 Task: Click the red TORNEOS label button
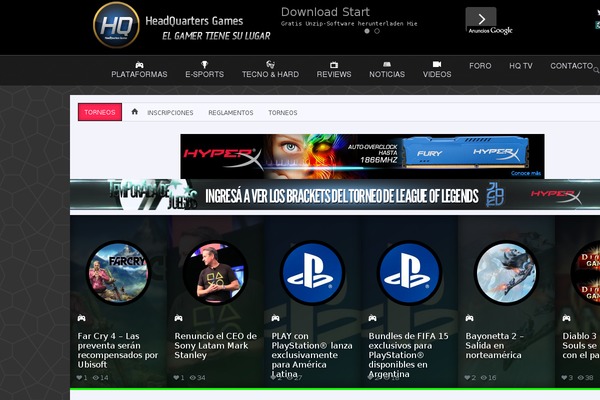click(x=100, y=112)
